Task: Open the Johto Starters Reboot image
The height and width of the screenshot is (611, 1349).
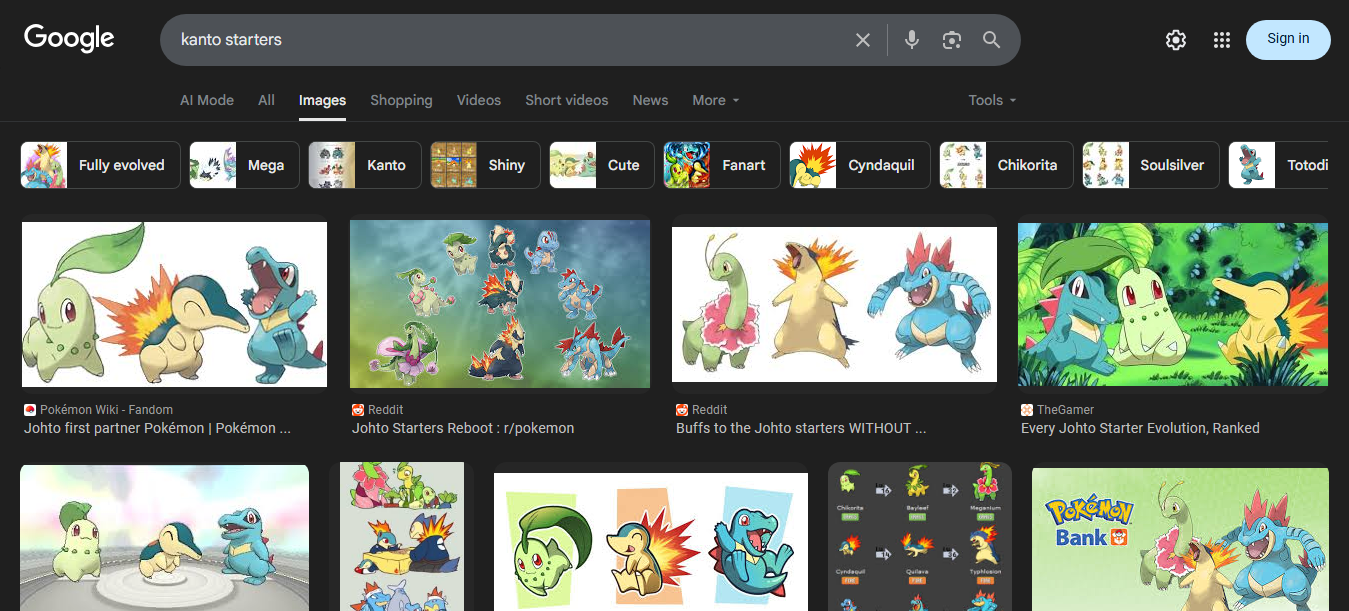Action: point(500,304)
